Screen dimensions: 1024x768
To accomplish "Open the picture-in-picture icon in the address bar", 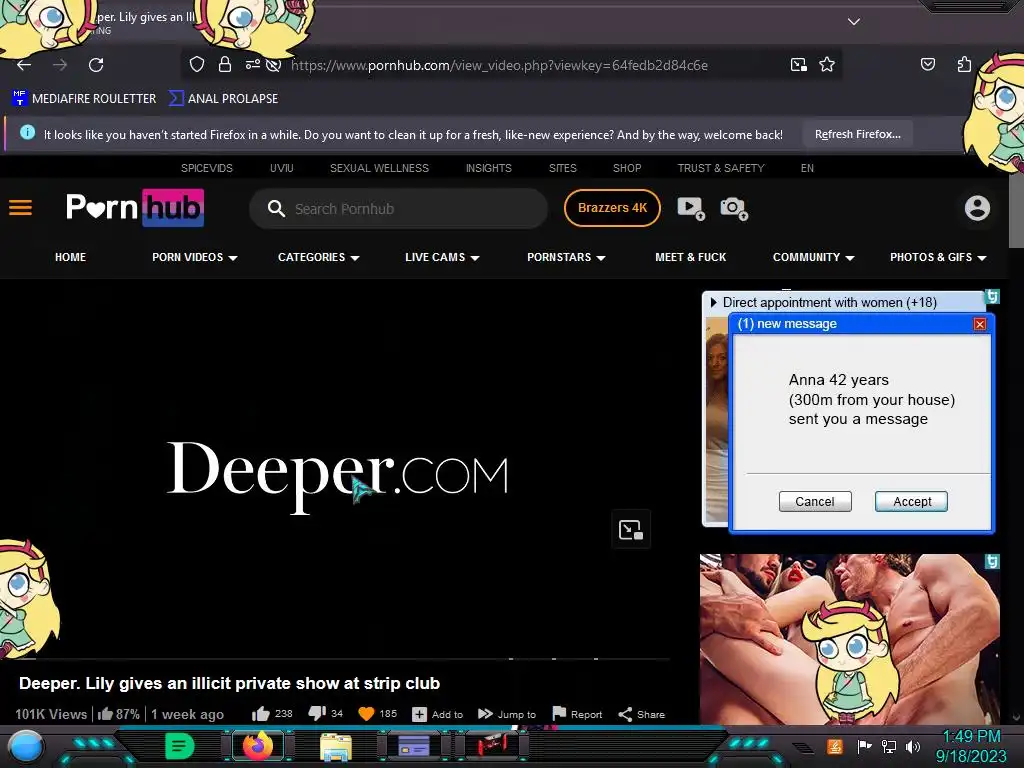I will tap(799, 64).
